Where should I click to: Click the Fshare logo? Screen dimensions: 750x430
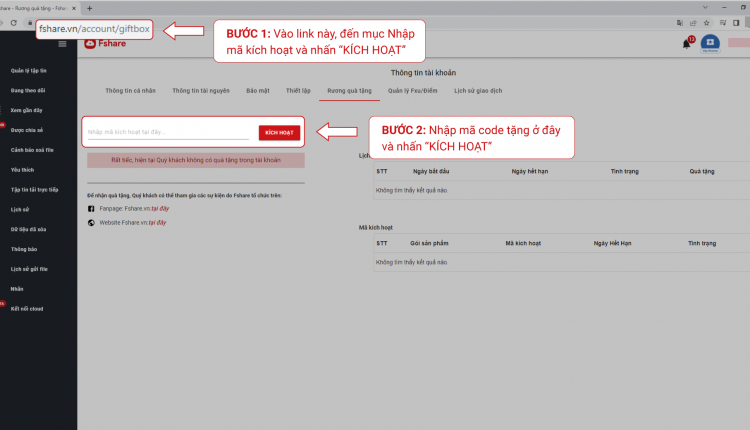[105, 44]
